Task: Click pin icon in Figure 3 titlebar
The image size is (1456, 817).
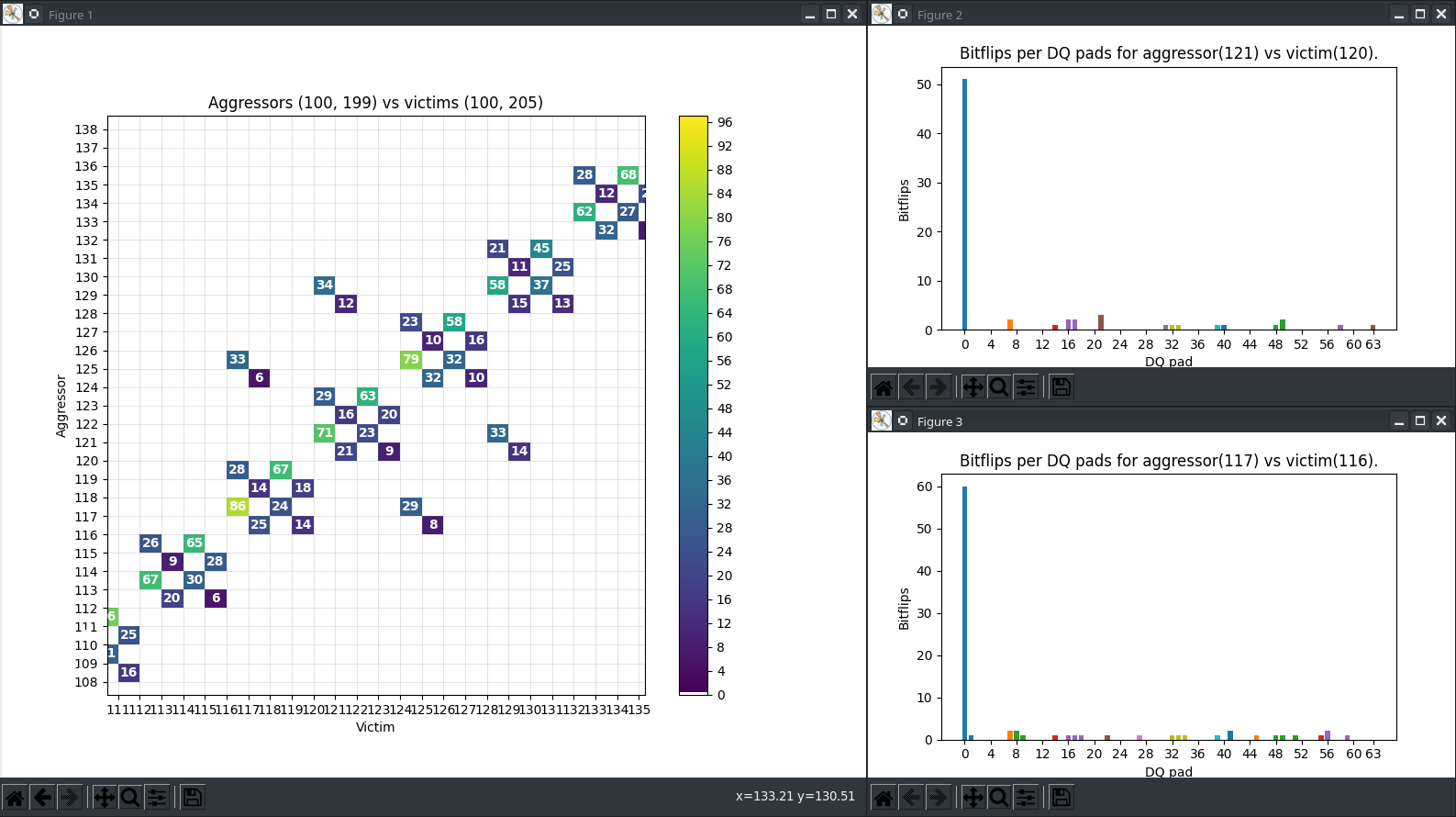Action: [x=903, y=420]
